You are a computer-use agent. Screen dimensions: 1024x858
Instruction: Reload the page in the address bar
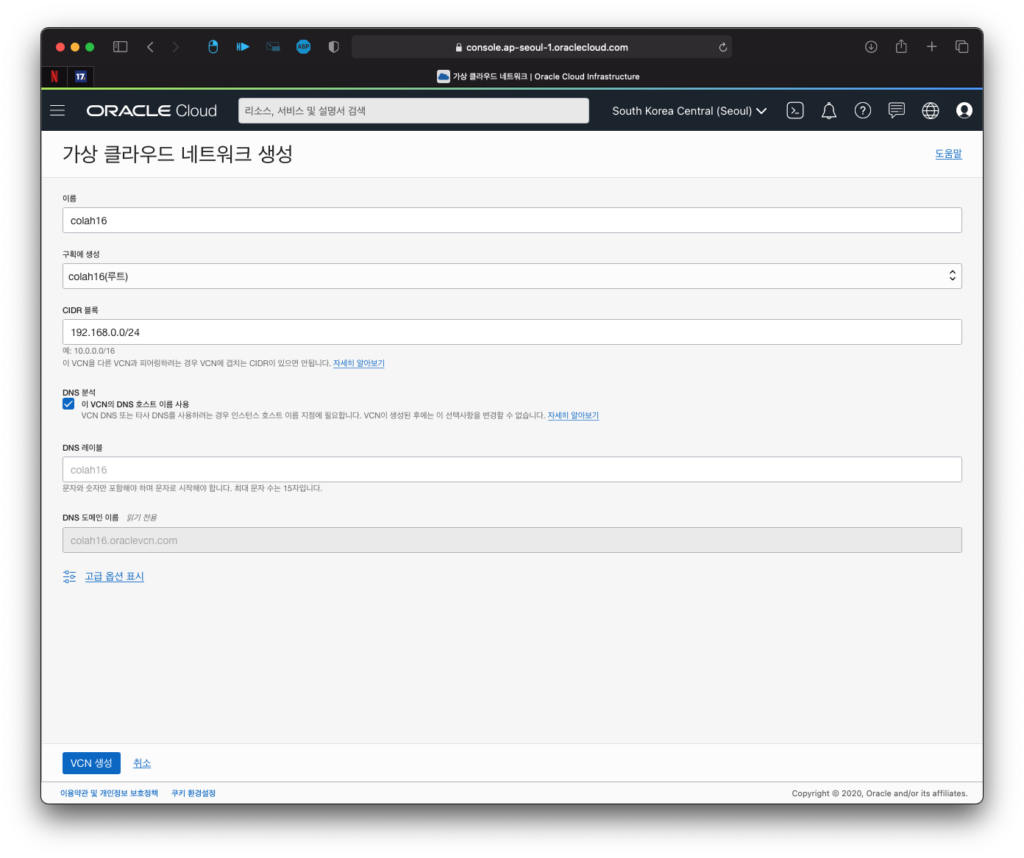tap(722, 47)
